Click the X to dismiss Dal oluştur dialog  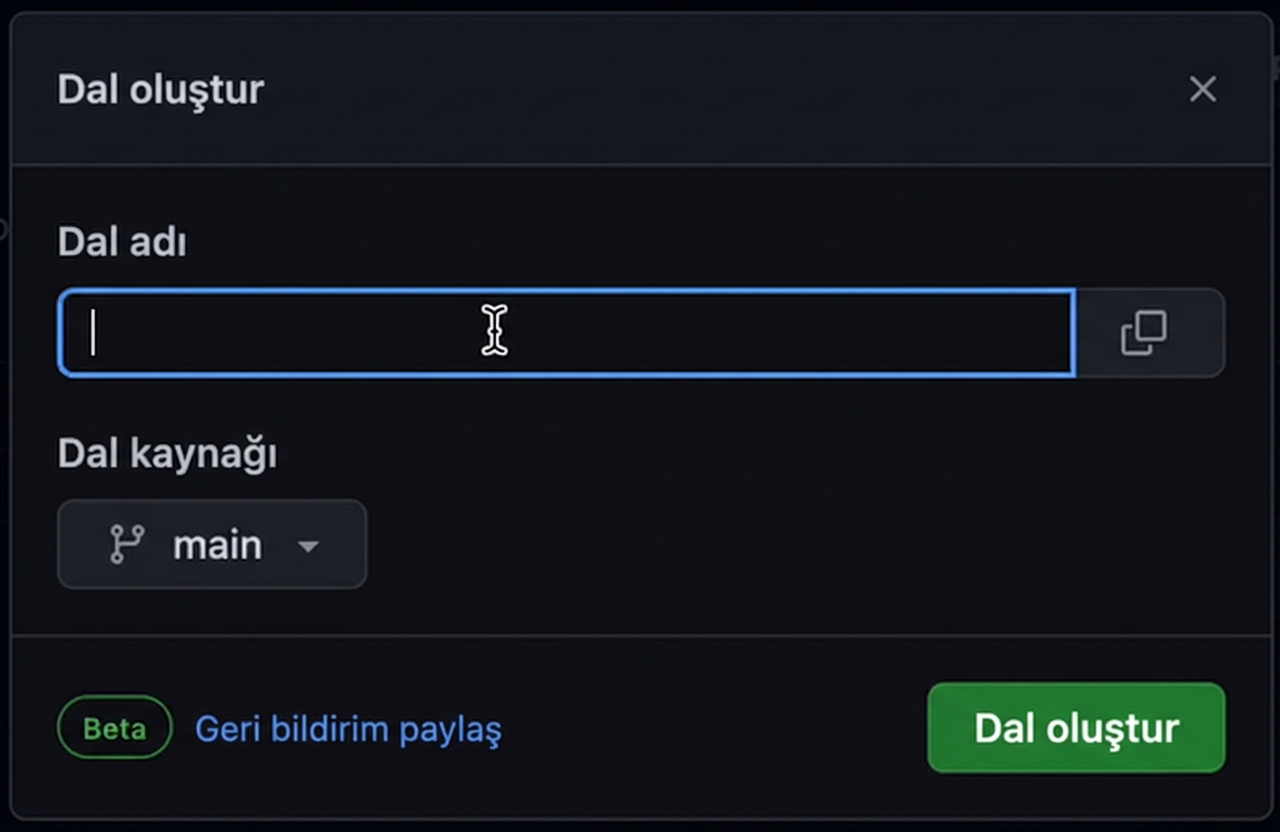pos(1202,89)
